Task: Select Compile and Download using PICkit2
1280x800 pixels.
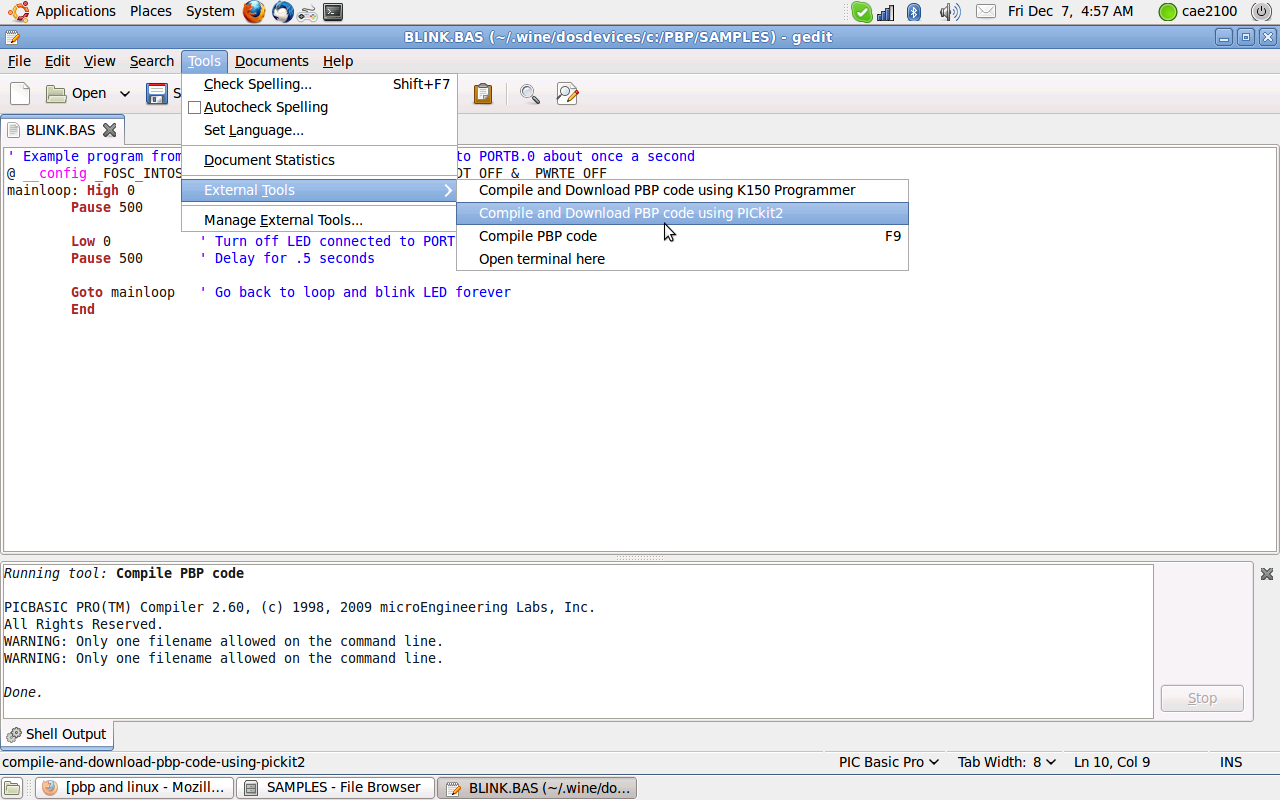Action: [x=630, y=213]
